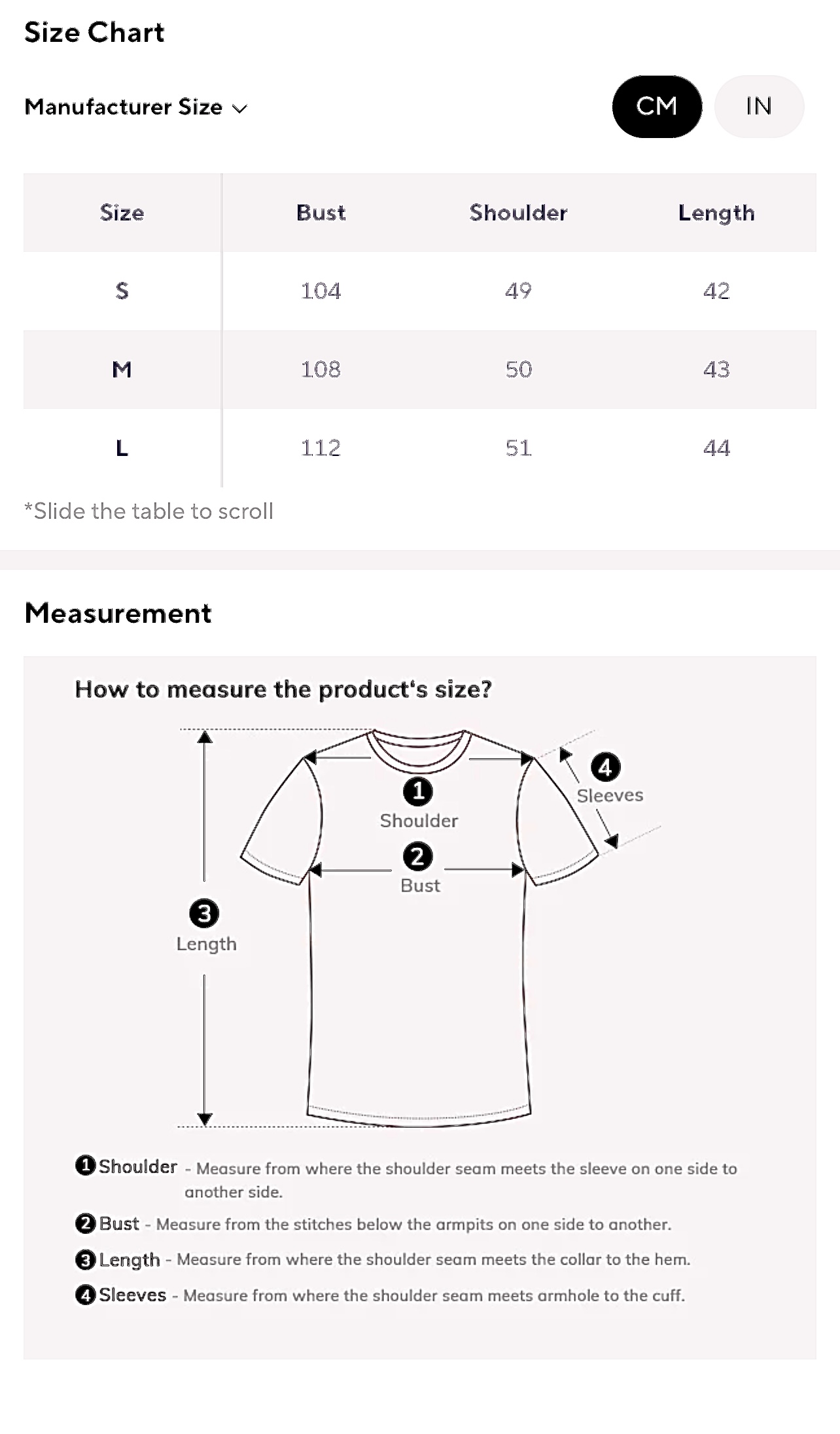Click the number 3 Length marker on diagram
This screenshot has width=840, height=1434.
tap(204, 913)
